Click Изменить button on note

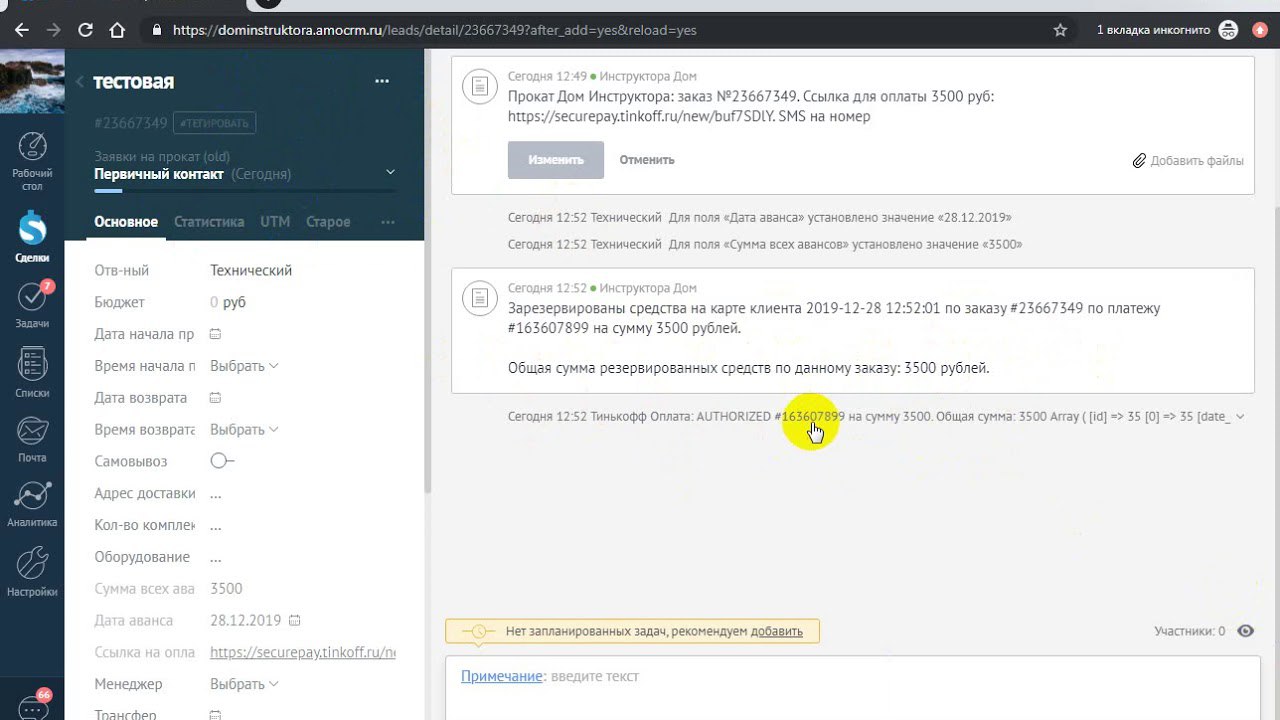tap(556, 160)
